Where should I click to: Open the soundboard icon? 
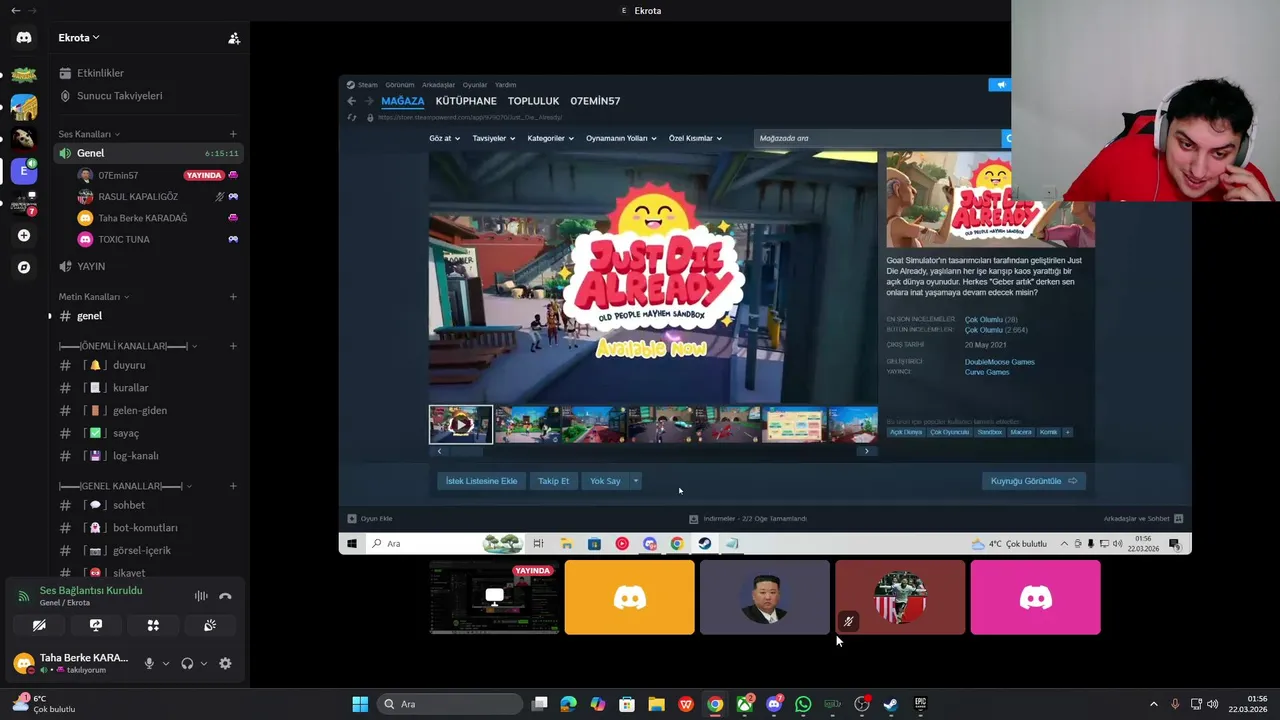tap(210, 625)
